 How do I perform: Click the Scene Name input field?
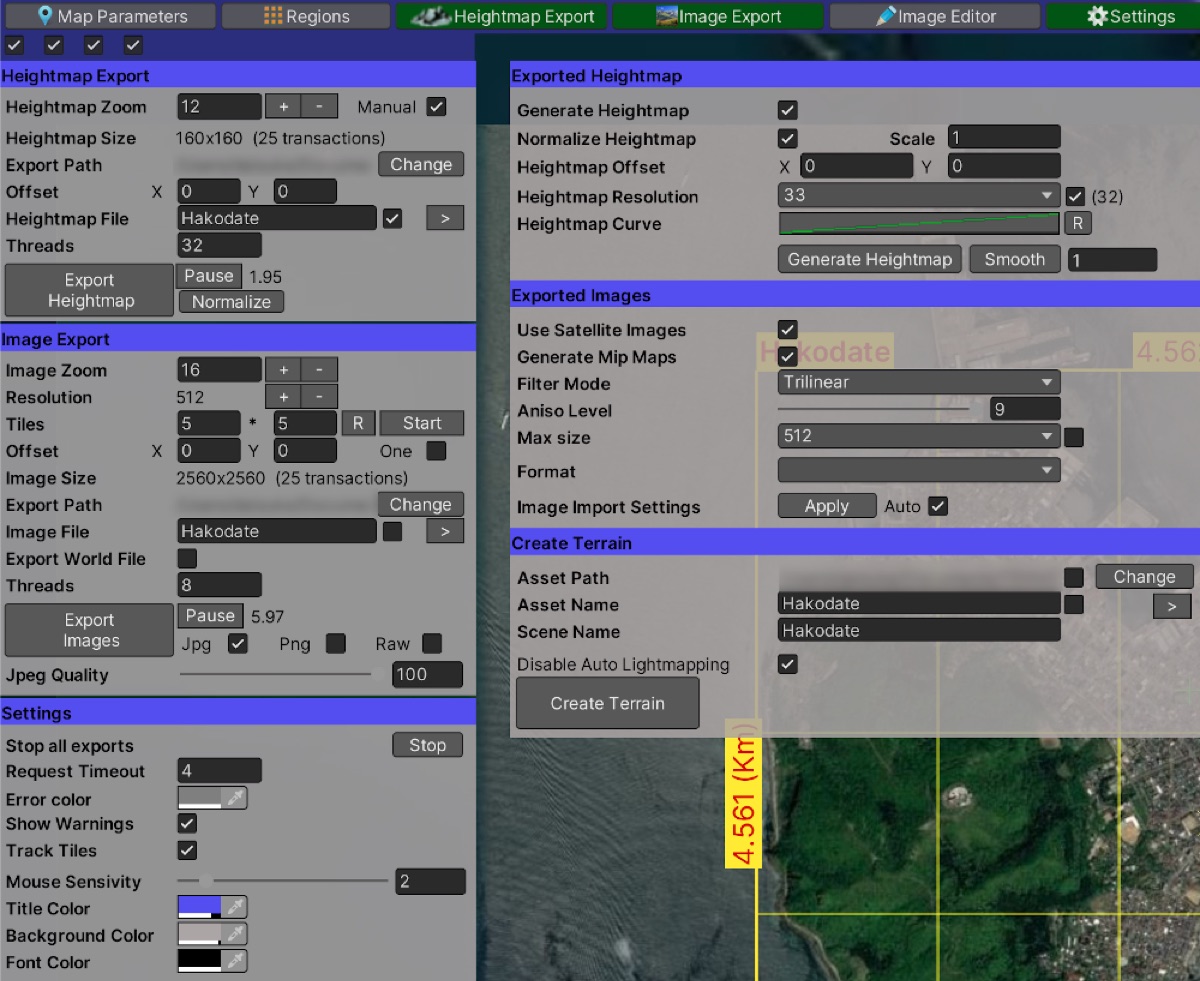[918, 630]
